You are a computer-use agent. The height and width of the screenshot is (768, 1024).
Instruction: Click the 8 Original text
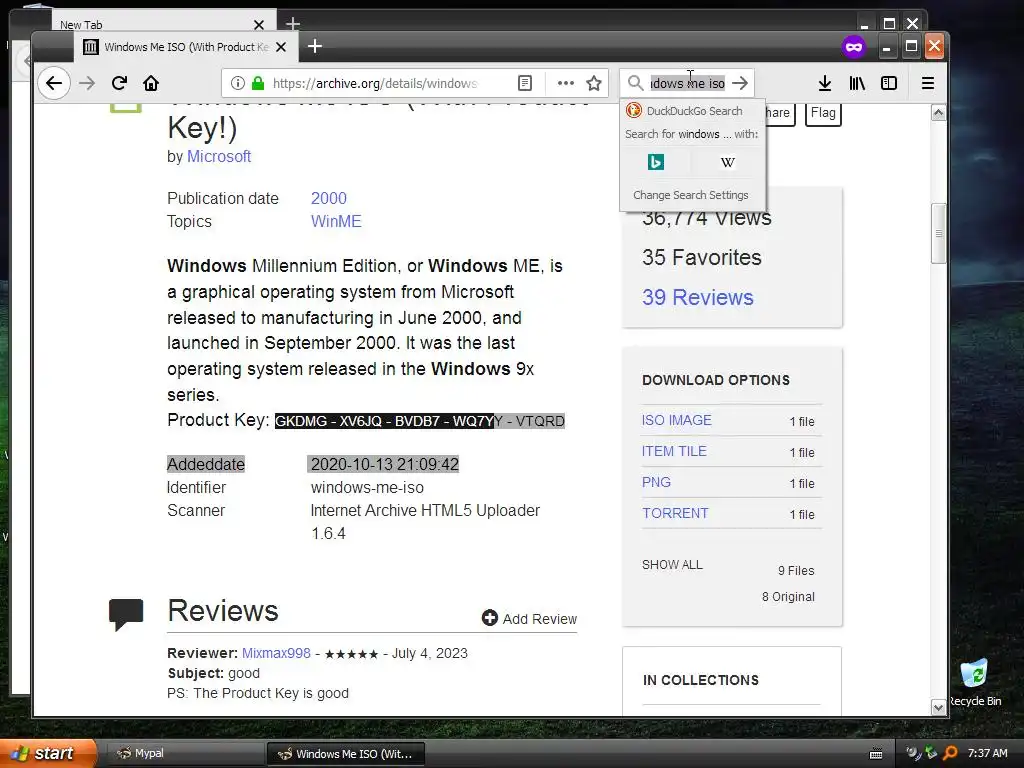coord(788,597)
